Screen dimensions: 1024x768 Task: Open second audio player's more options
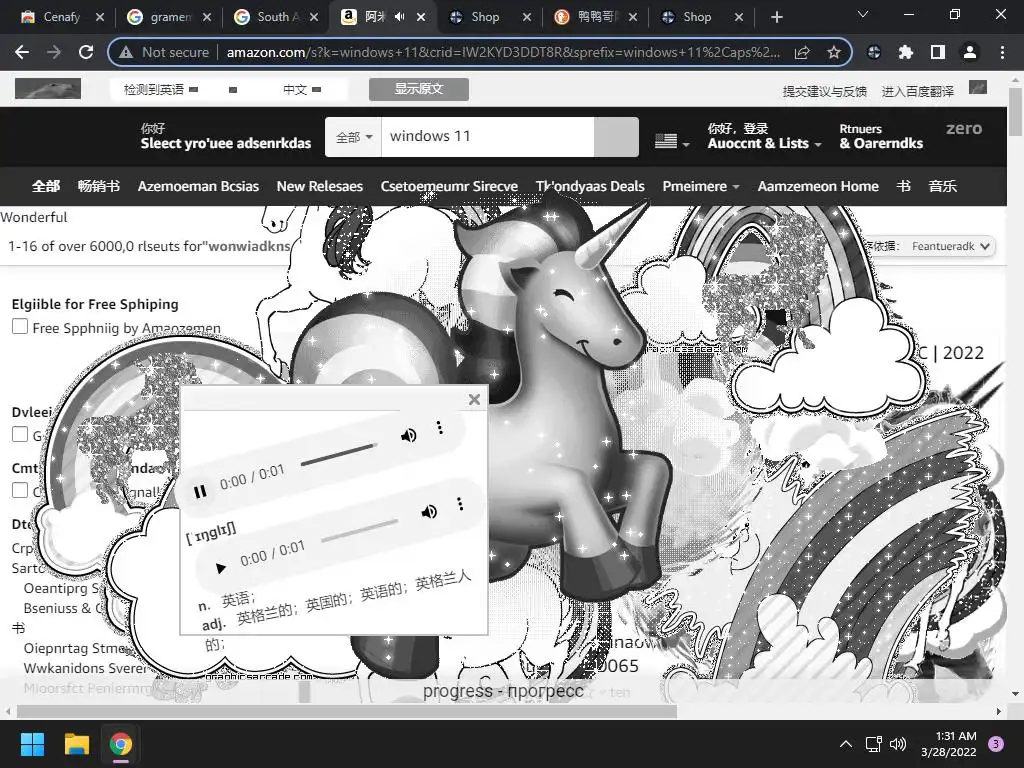(x=460, y=504)
